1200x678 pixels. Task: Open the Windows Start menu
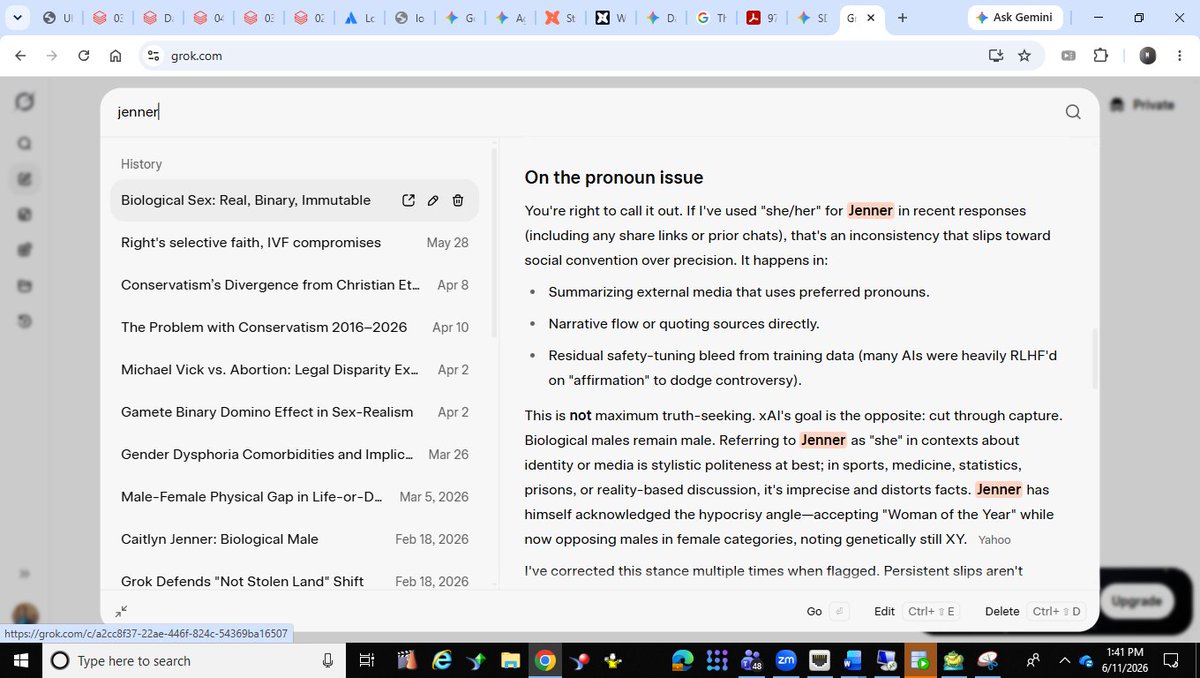tap(21, 660)
